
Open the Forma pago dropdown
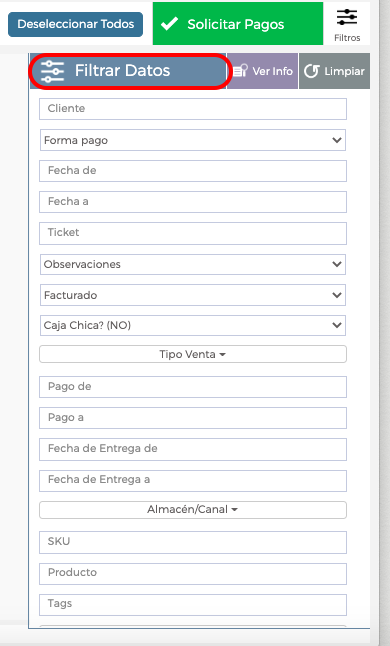coord(193,140)
